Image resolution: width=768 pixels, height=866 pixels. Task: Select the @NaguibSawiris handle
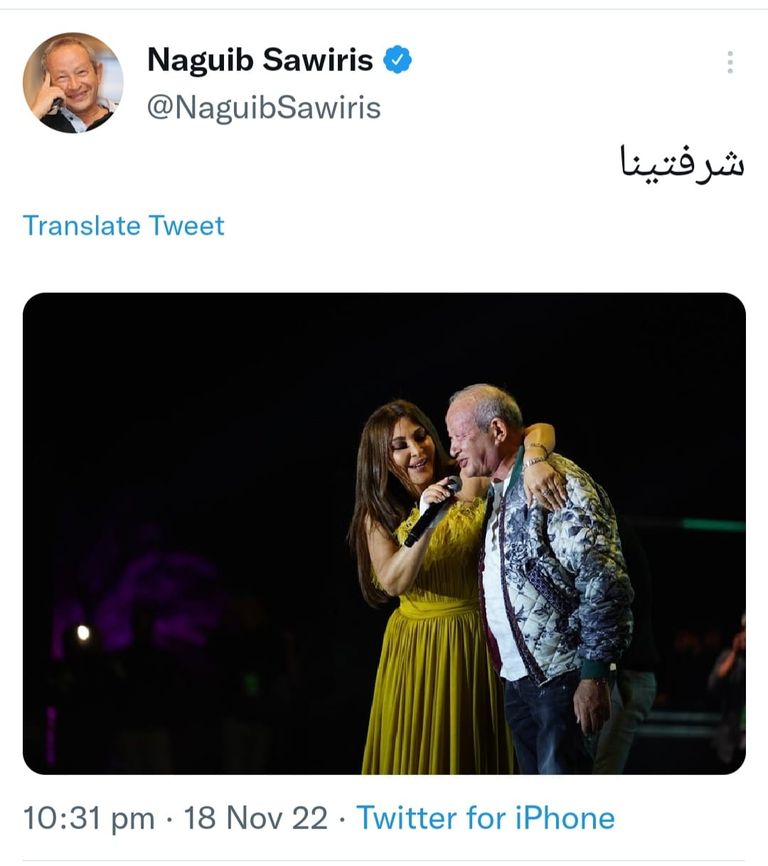(x=264, y=107)
